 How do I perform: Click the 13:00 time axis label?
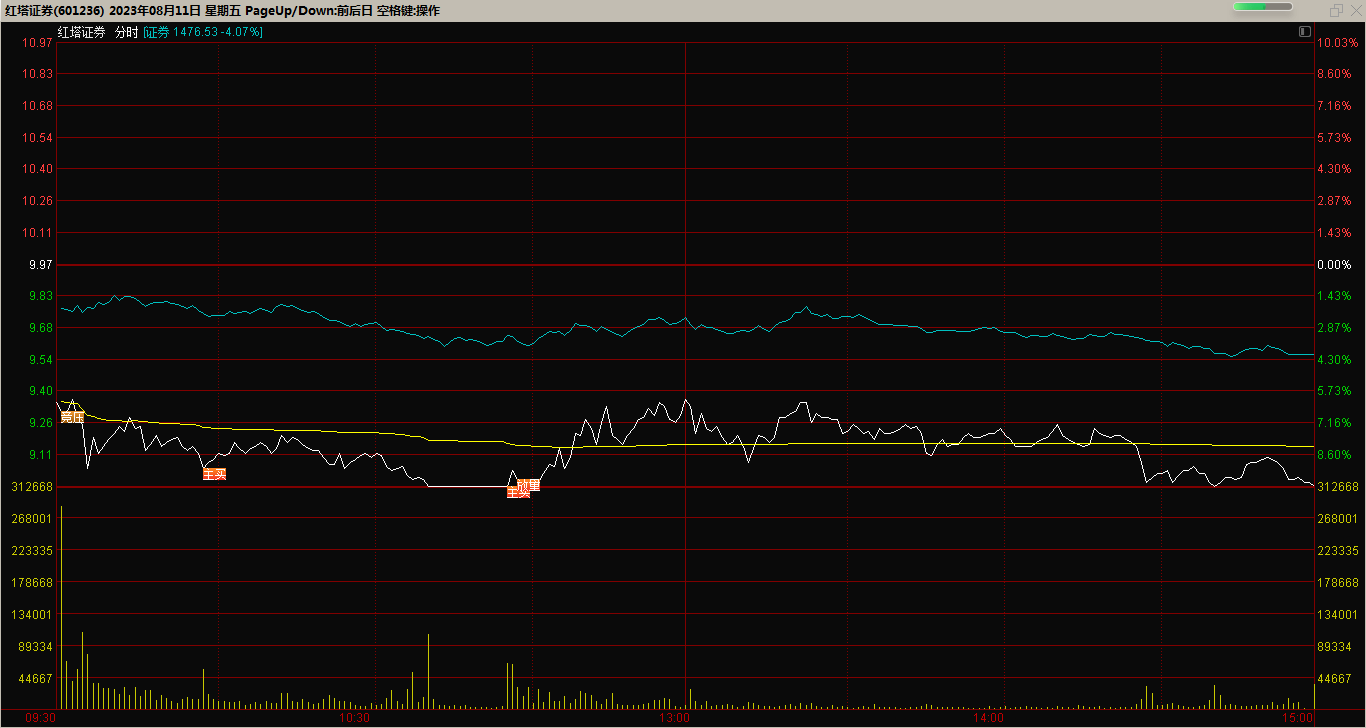pos(675,718)
